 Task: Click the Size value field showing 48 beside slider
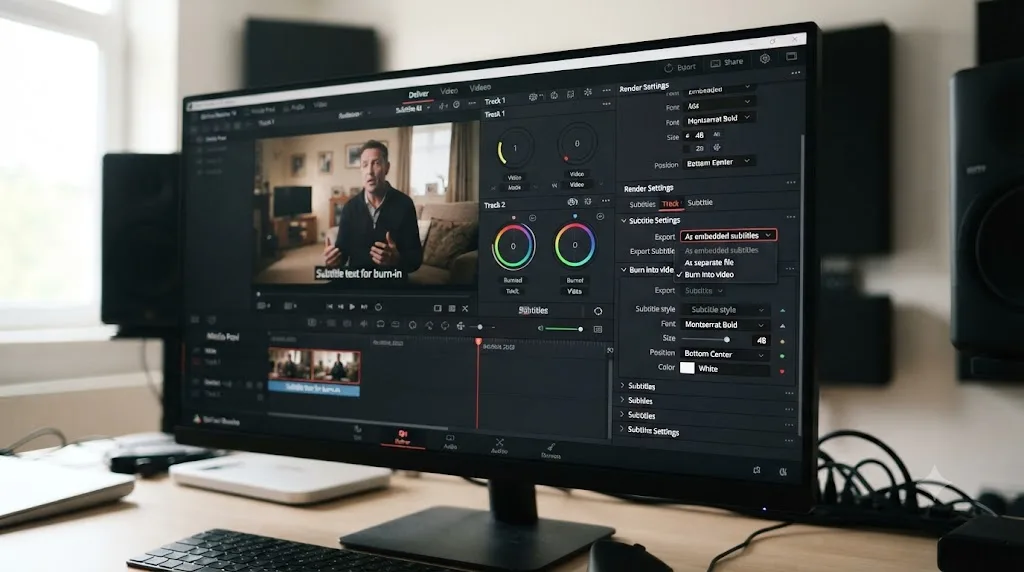coord(761,340)
